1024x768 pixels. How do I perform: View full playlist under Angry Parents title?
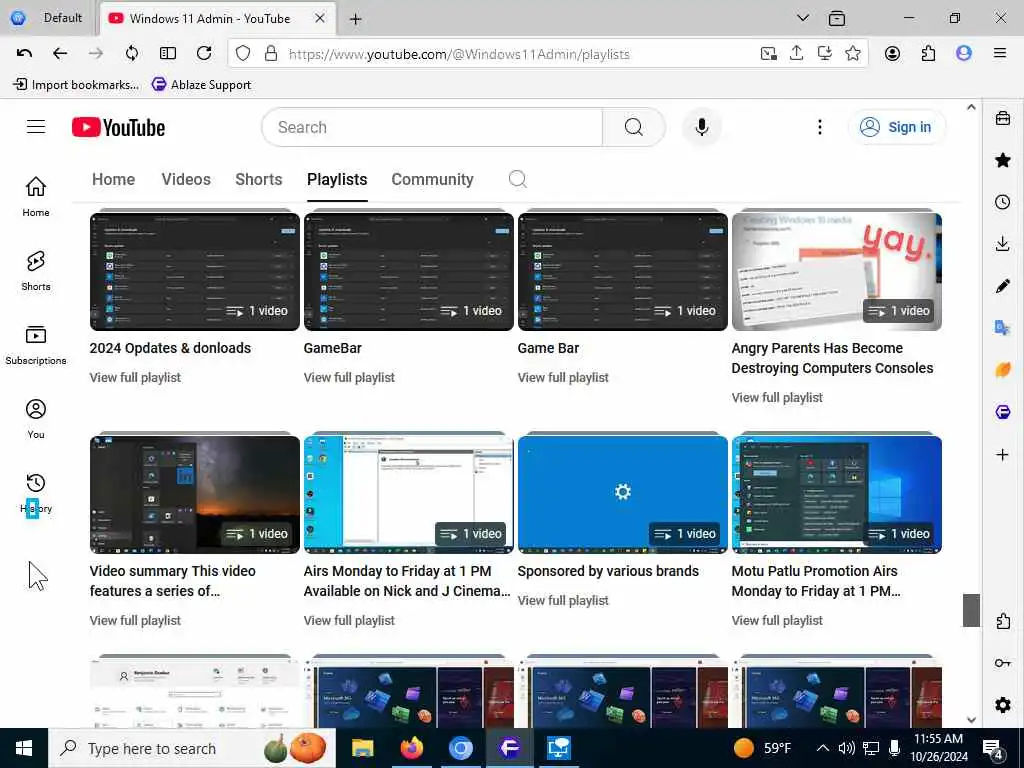(777, 398)
